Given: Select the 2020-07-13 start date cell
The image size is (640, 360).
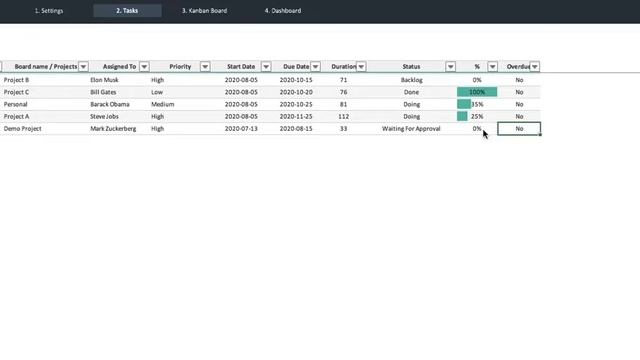Looking at the screenshot, I should (241, 129).
